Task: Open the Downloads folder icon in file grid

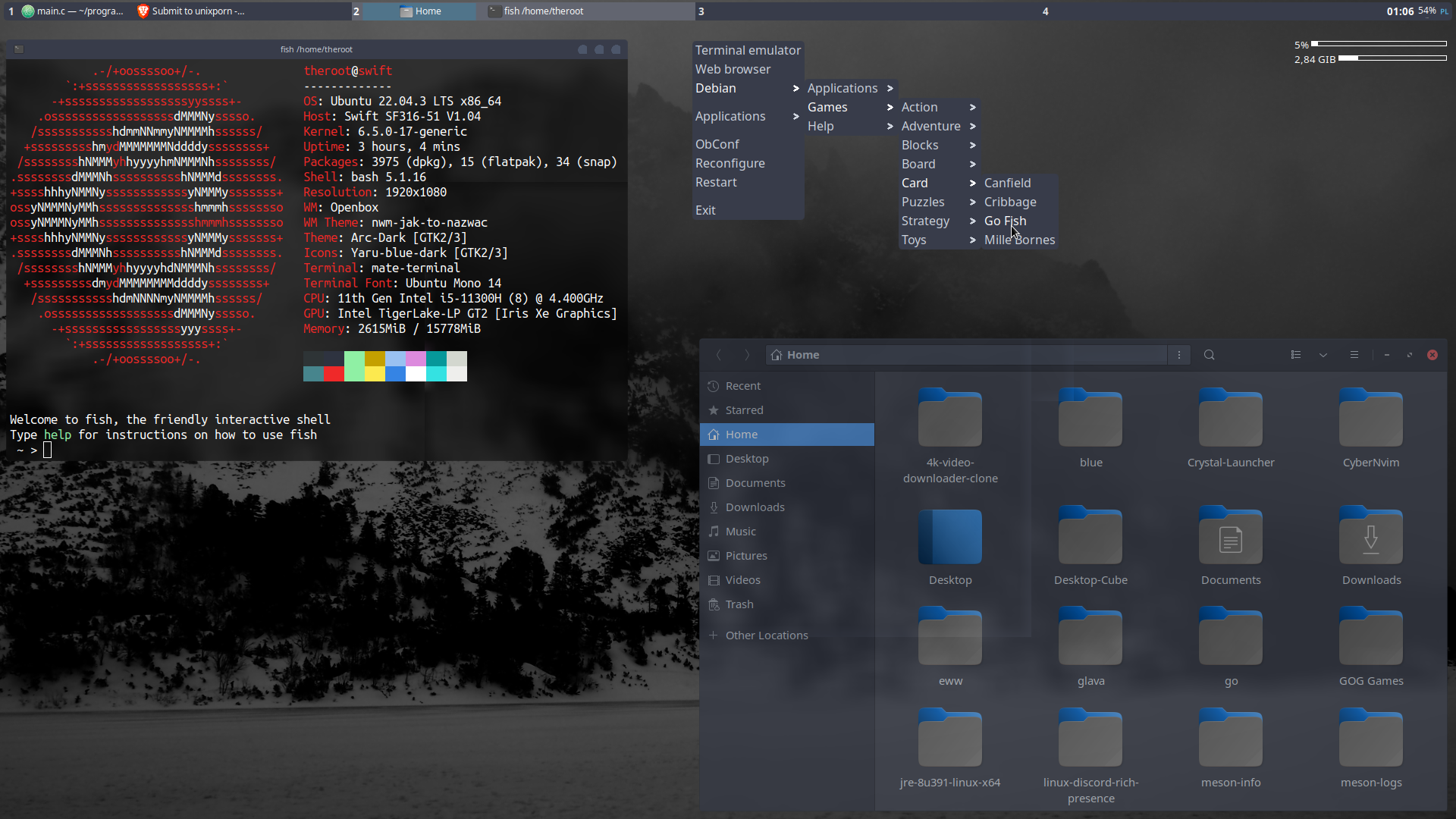Action: click(x=1371, y=536)
